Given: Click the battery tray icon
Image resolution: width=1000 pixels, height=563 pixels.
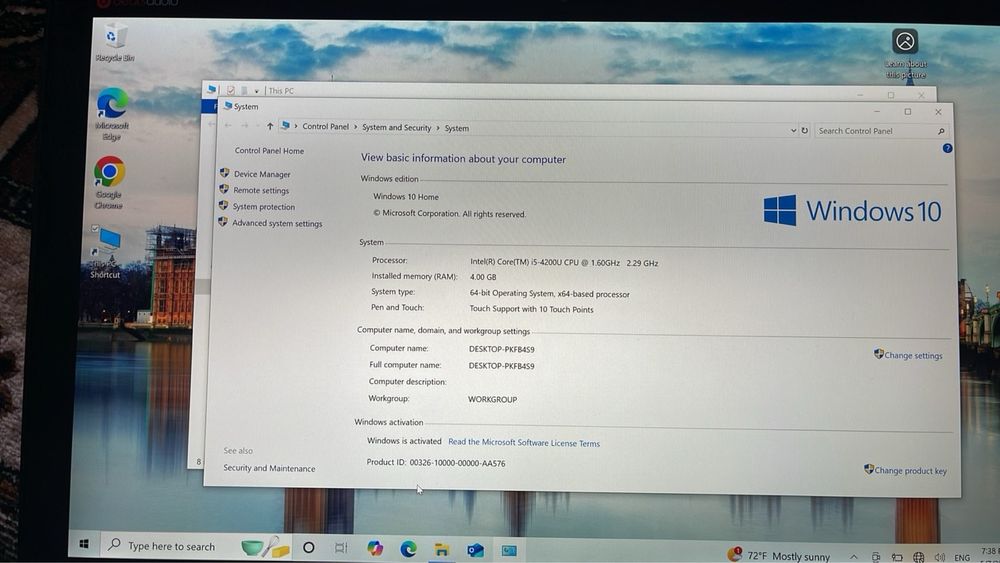Looking at the screenshot, I should point(897,557).
